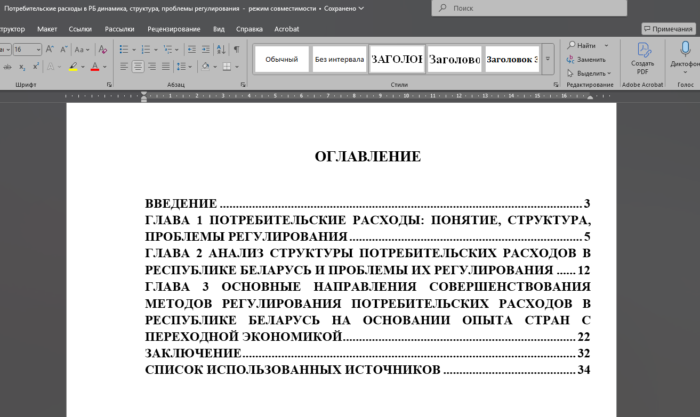Screen dimensions: 700x417
Task: Click the ЗАКЛЮЧЕНИЕ table of contents entry
Action: 367,353
